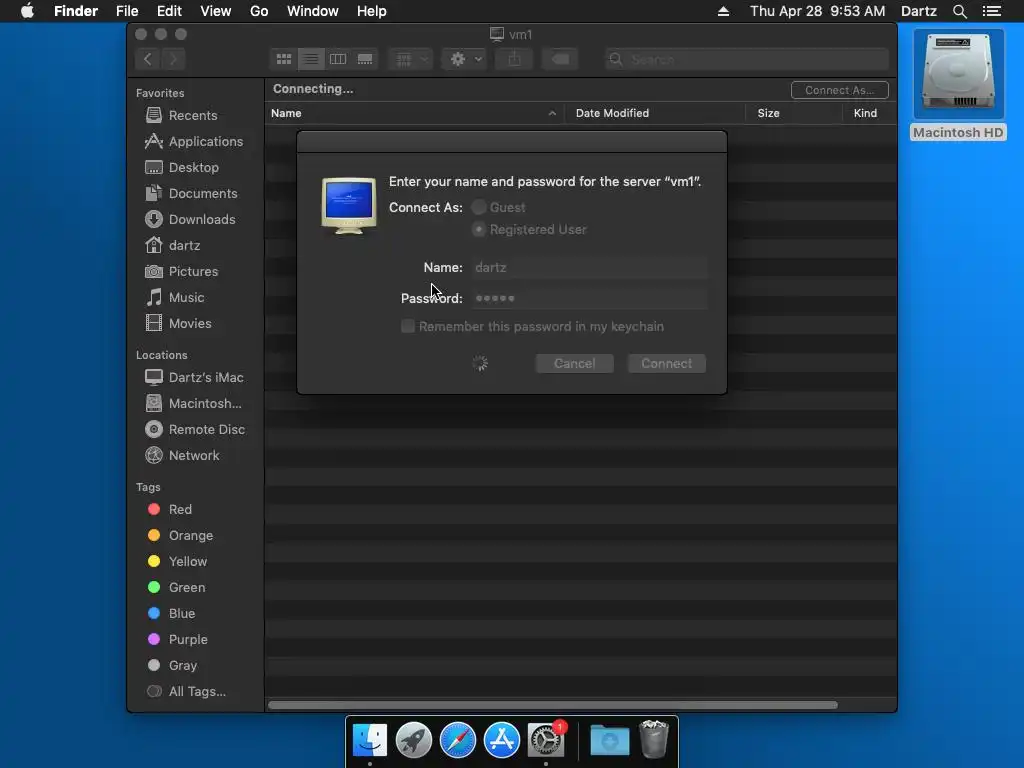Click Cancel in login dialog
The width and height of the screenshot is (1024, 768).
575,364
